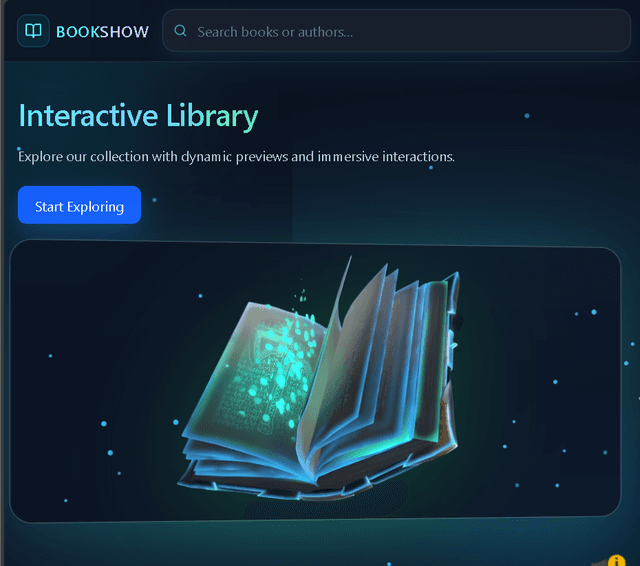640x566 pixels.
Task: Click the 'Interactive Library' heading
Action: tap(138, 116)
